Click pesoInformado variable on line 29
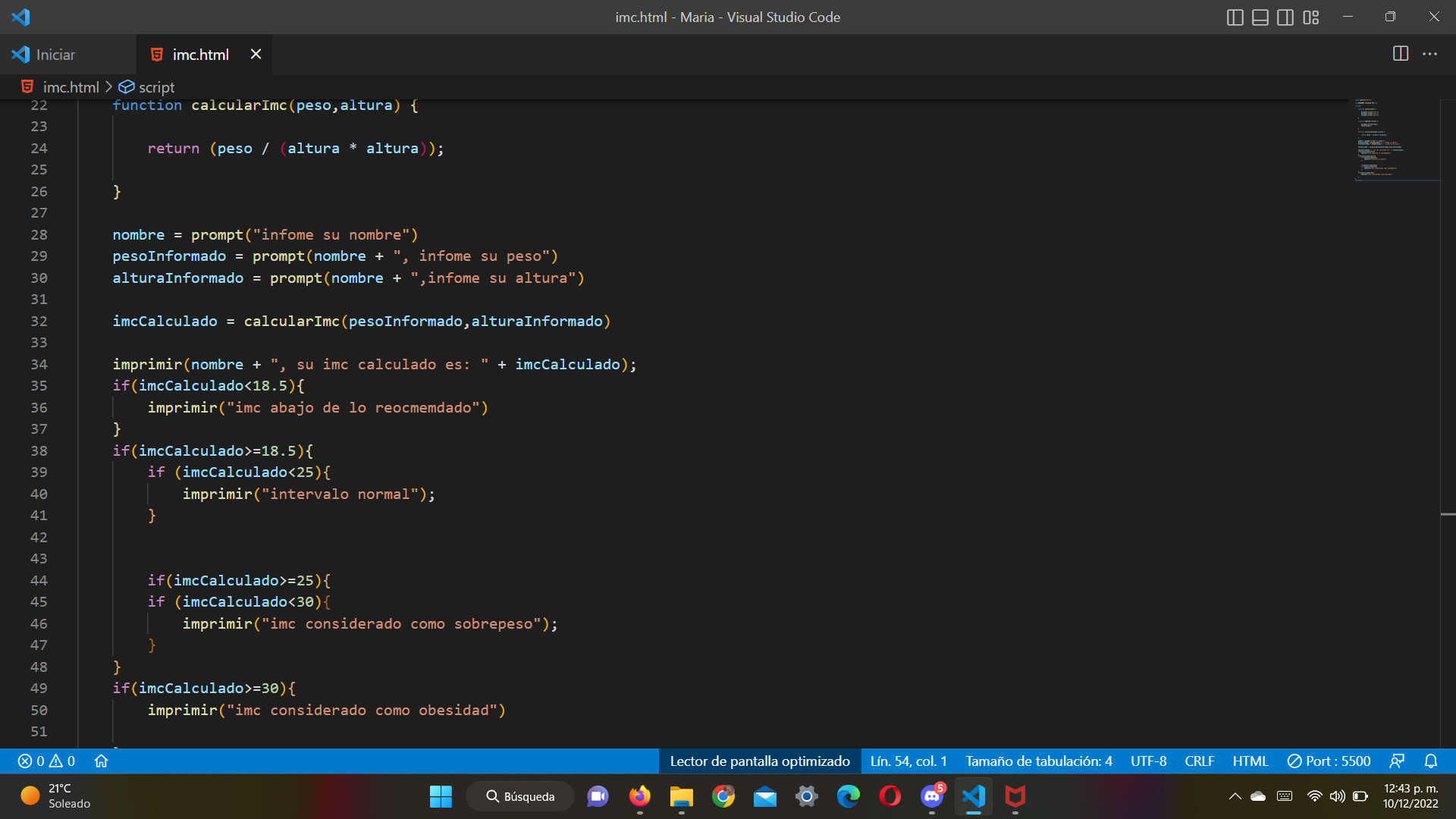This screenshot has height=819, width=1456. tap(169, 256)
